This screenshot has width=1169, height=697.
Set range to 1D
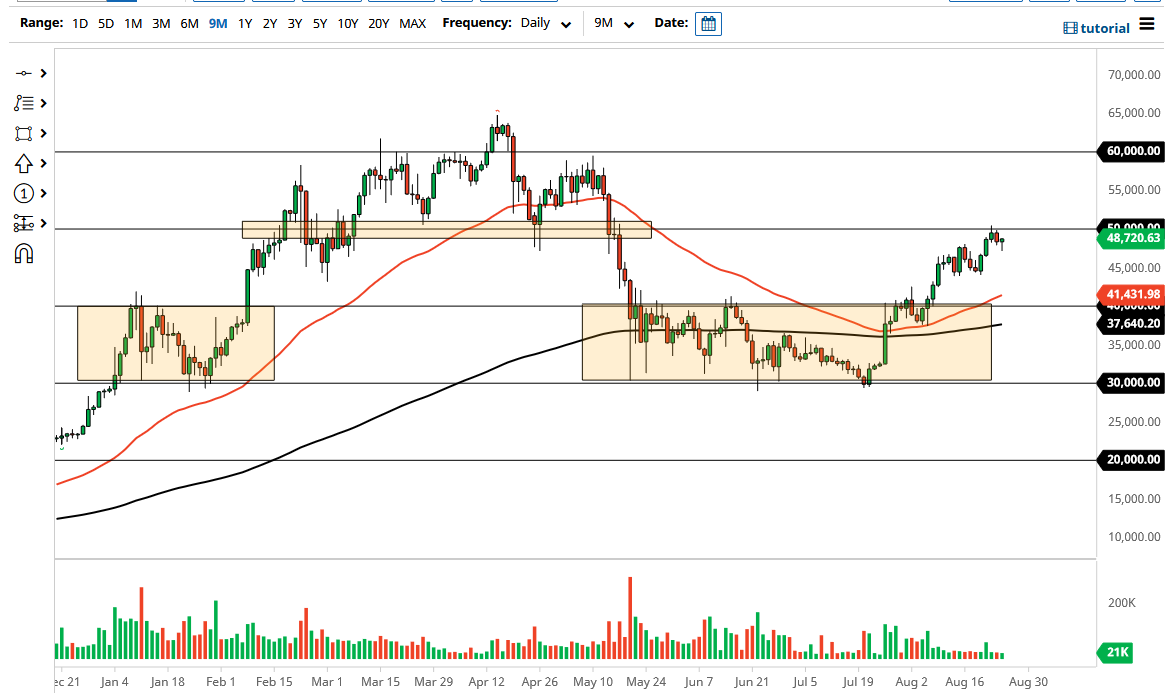click(x=80, y=24)
